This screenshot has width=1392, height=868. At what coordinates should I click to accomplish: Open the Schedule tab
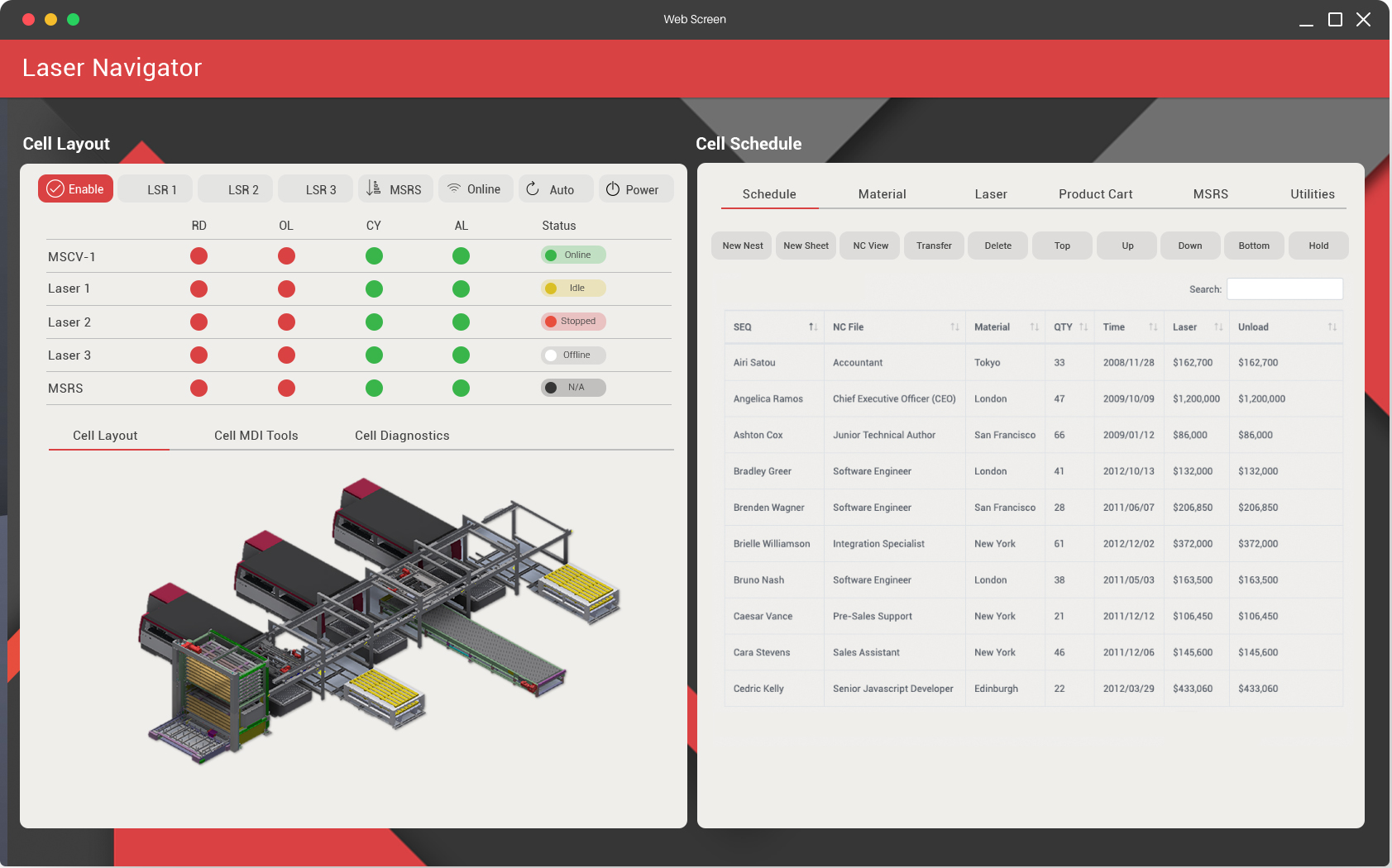click(x=769, y=194)
